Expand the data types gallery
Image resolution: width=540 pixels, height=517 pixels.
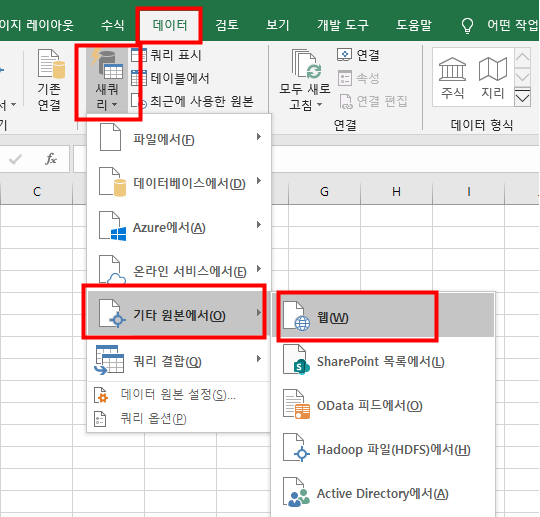click(x=522, y=98)
